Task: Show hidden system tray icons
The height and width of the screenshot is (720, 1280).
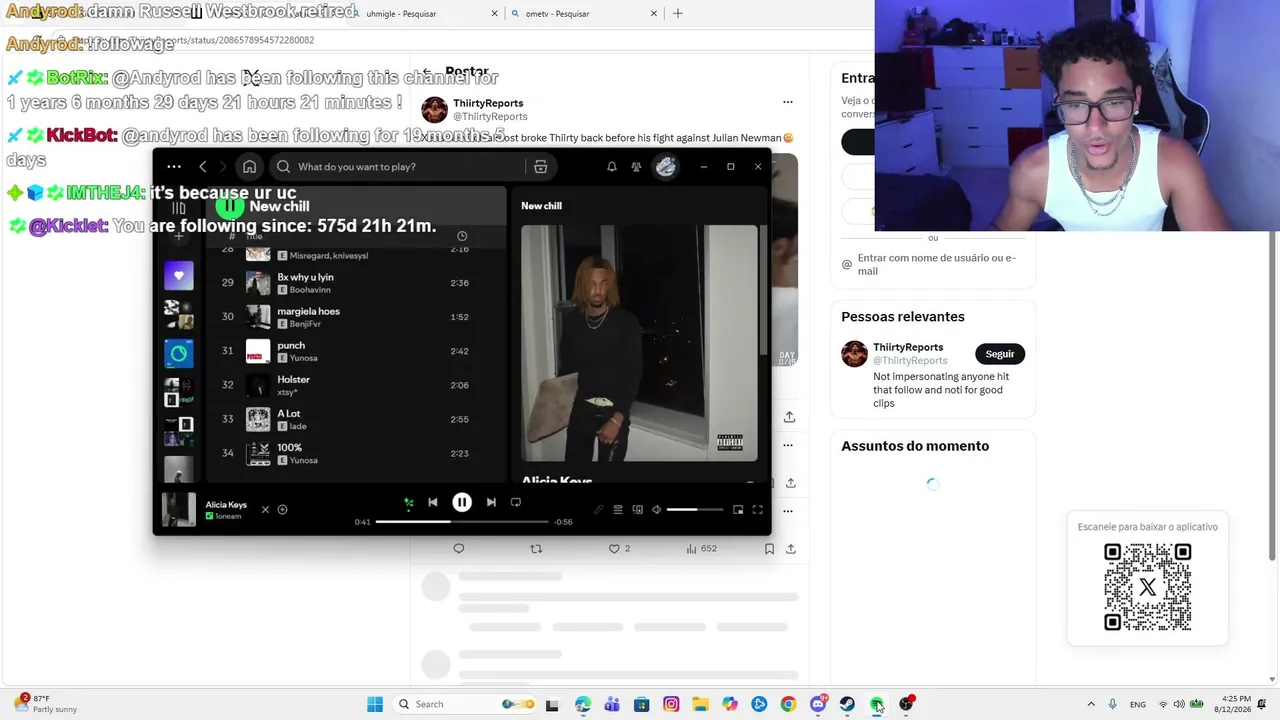Action: [1091, 704]
